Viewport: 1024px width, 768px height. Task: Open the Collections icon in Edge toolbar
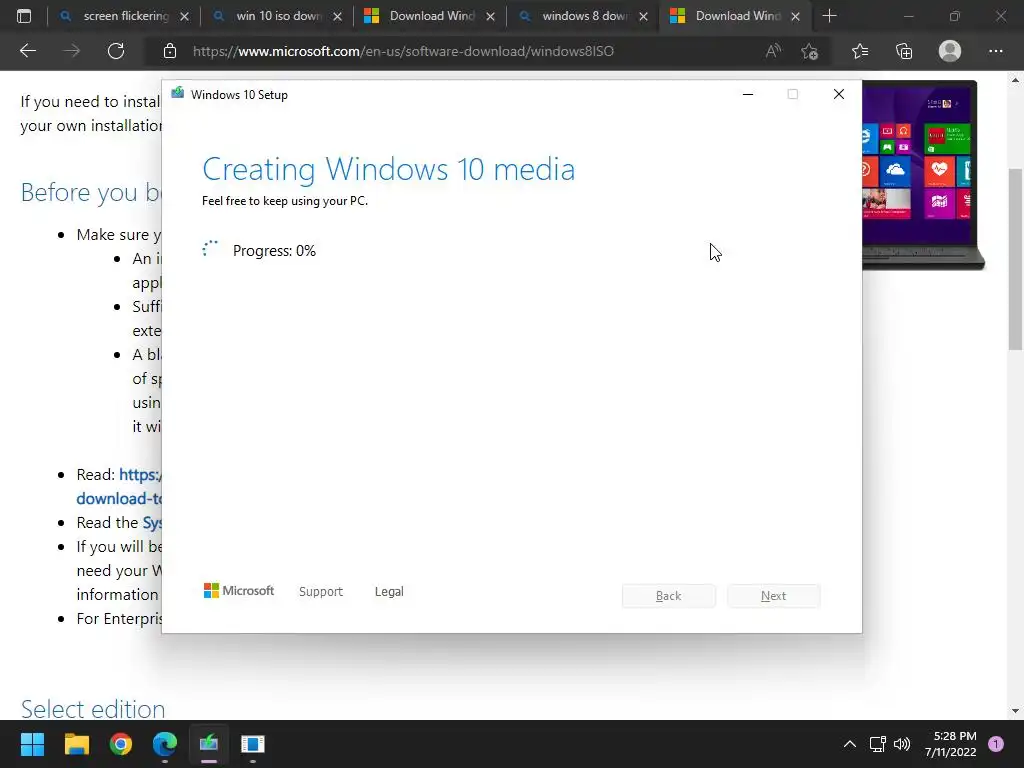(904, 51)
